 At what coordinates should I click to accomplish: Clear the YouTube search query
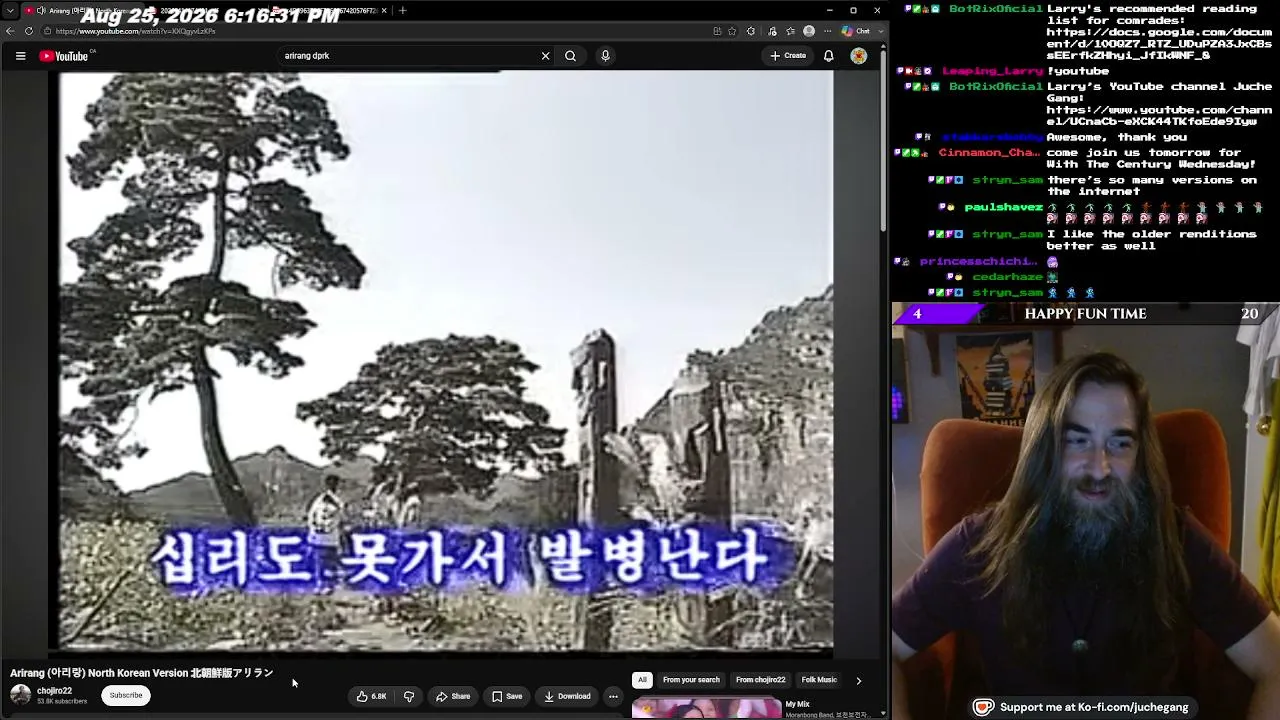pos(545,56)
